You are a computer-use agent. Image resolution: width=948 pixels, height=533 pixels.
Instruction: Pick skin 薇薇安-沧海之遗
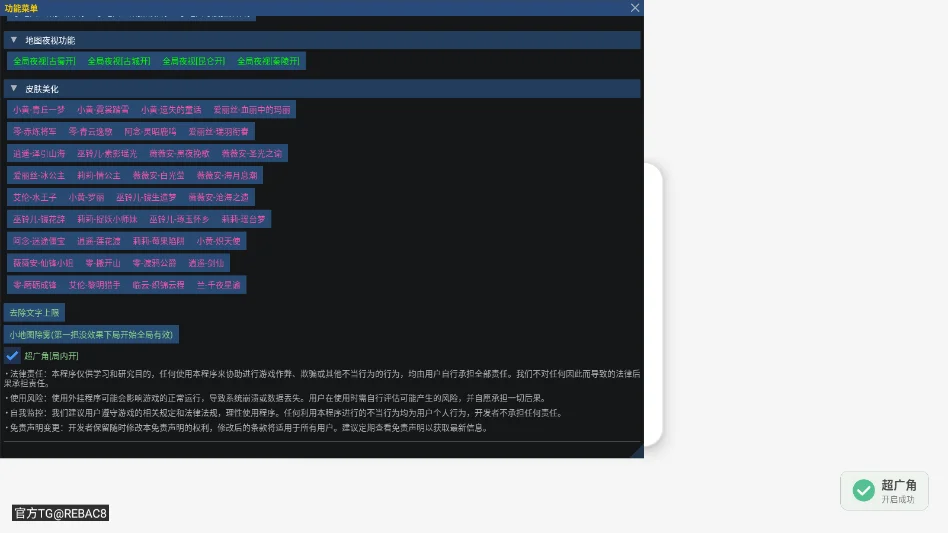tap(219, 197)
